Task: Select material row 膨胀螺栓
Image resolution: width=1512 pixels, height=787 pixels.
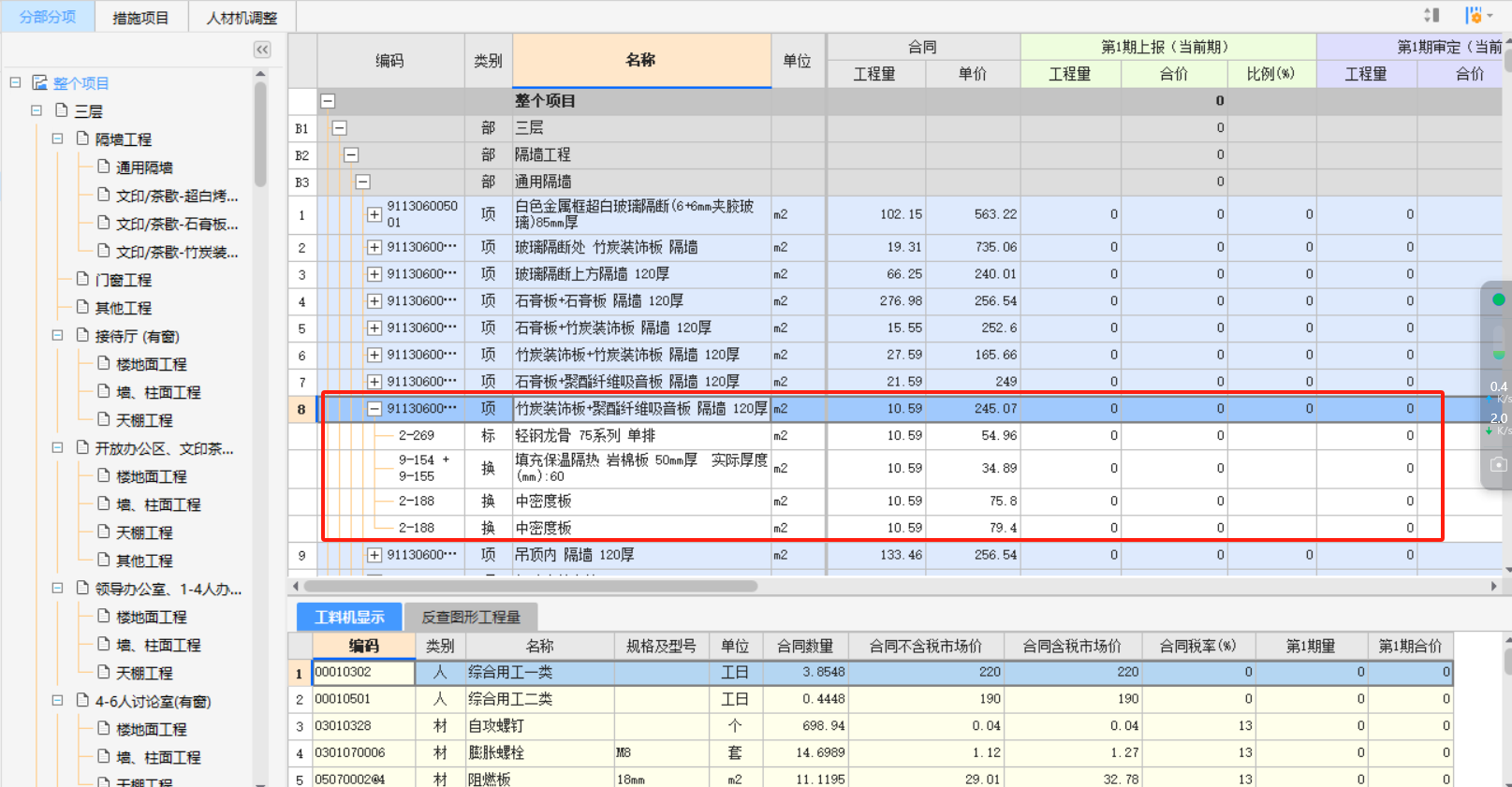Action: pos(871,752)
